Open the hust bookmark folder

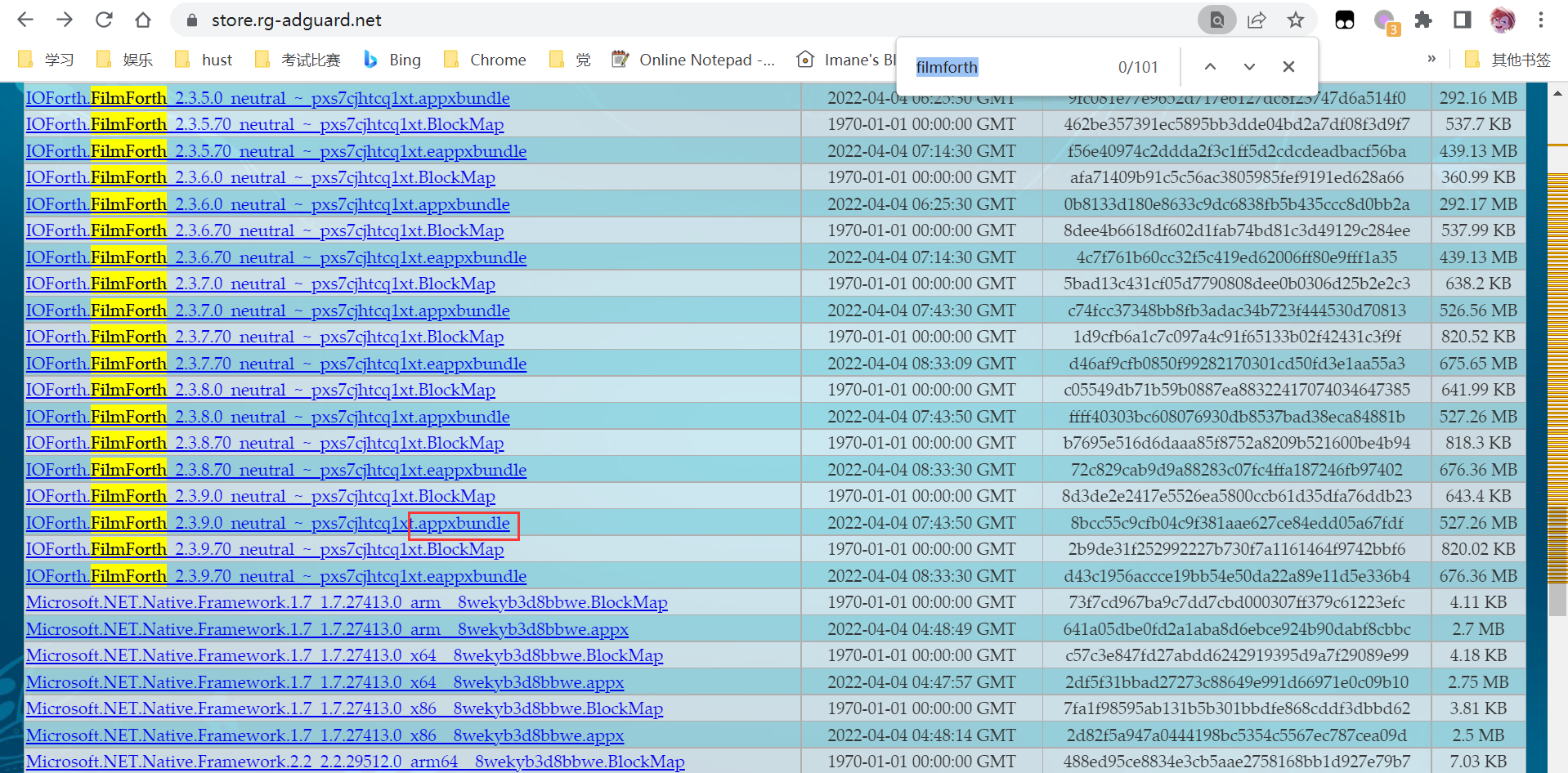(x=204, y=60)
